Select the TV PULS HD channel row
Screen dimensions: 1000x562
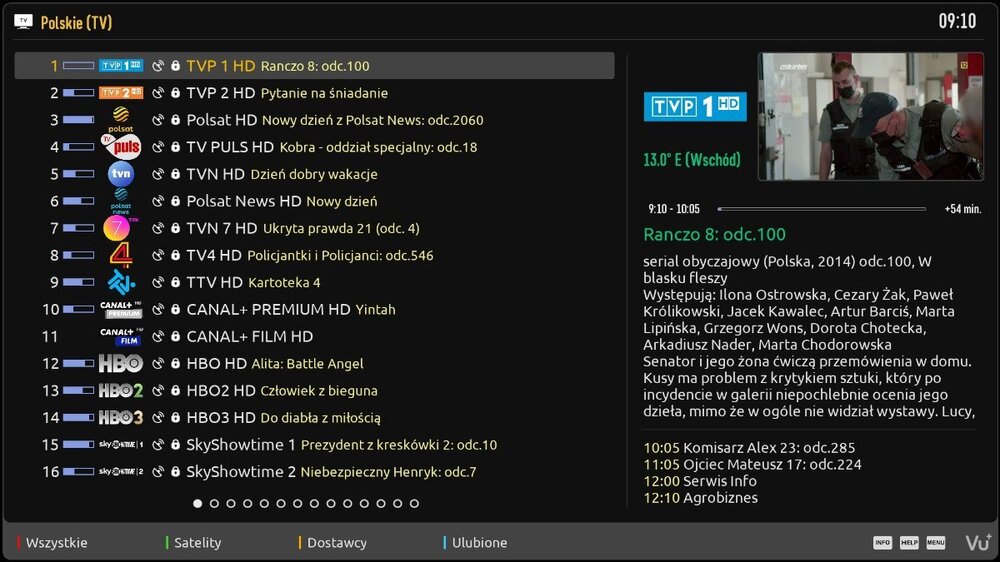pyautogui.click(x=314, y=147)
